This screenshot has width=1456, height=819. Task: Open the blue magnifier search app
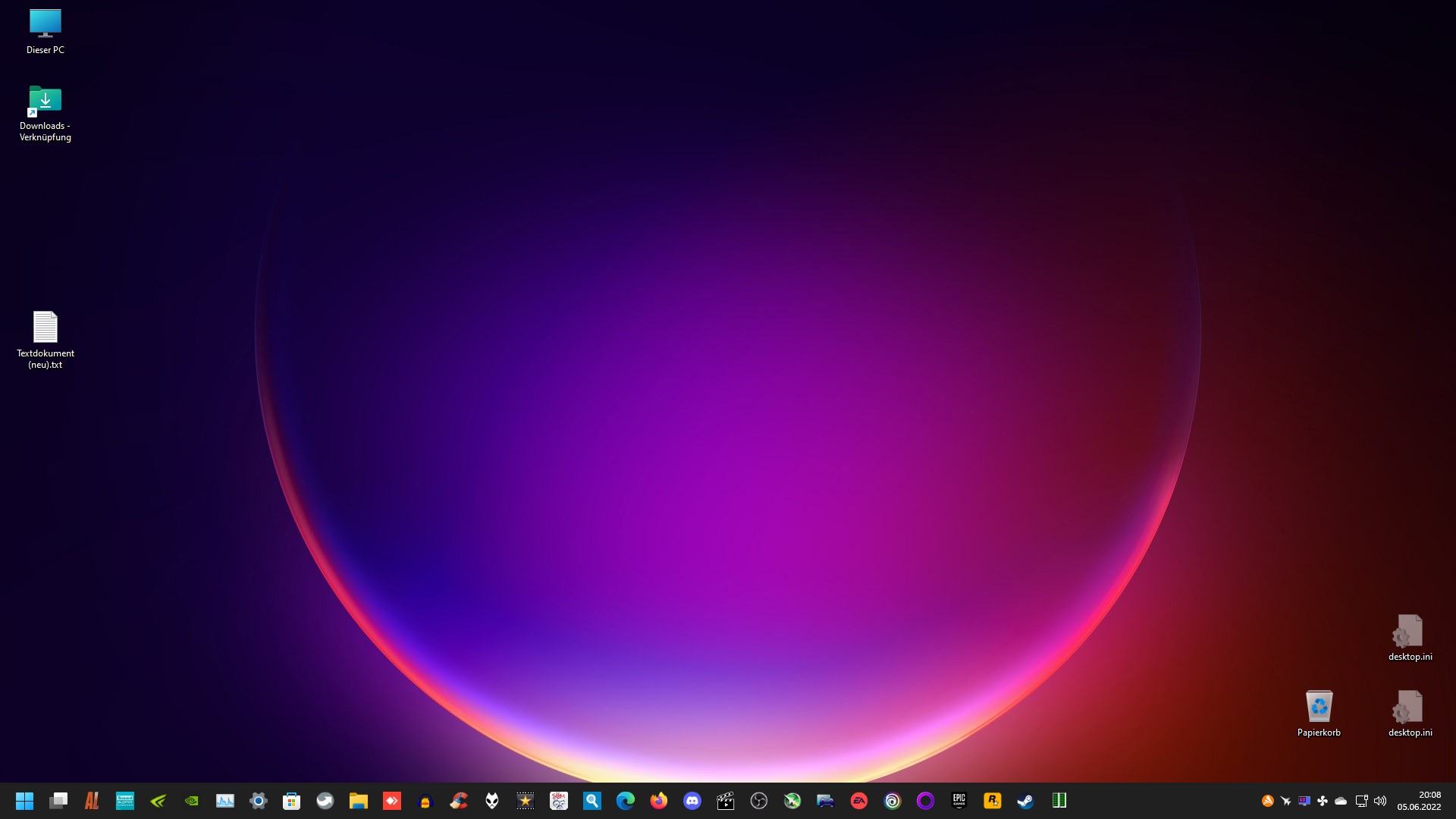(592, 801)
